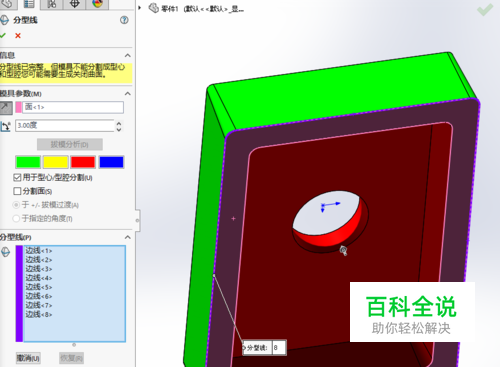Viewport: 500px width, 367px height.
Task: Select 边线<2> in the list
Action: pyautogui.click(x=39, y=260)
